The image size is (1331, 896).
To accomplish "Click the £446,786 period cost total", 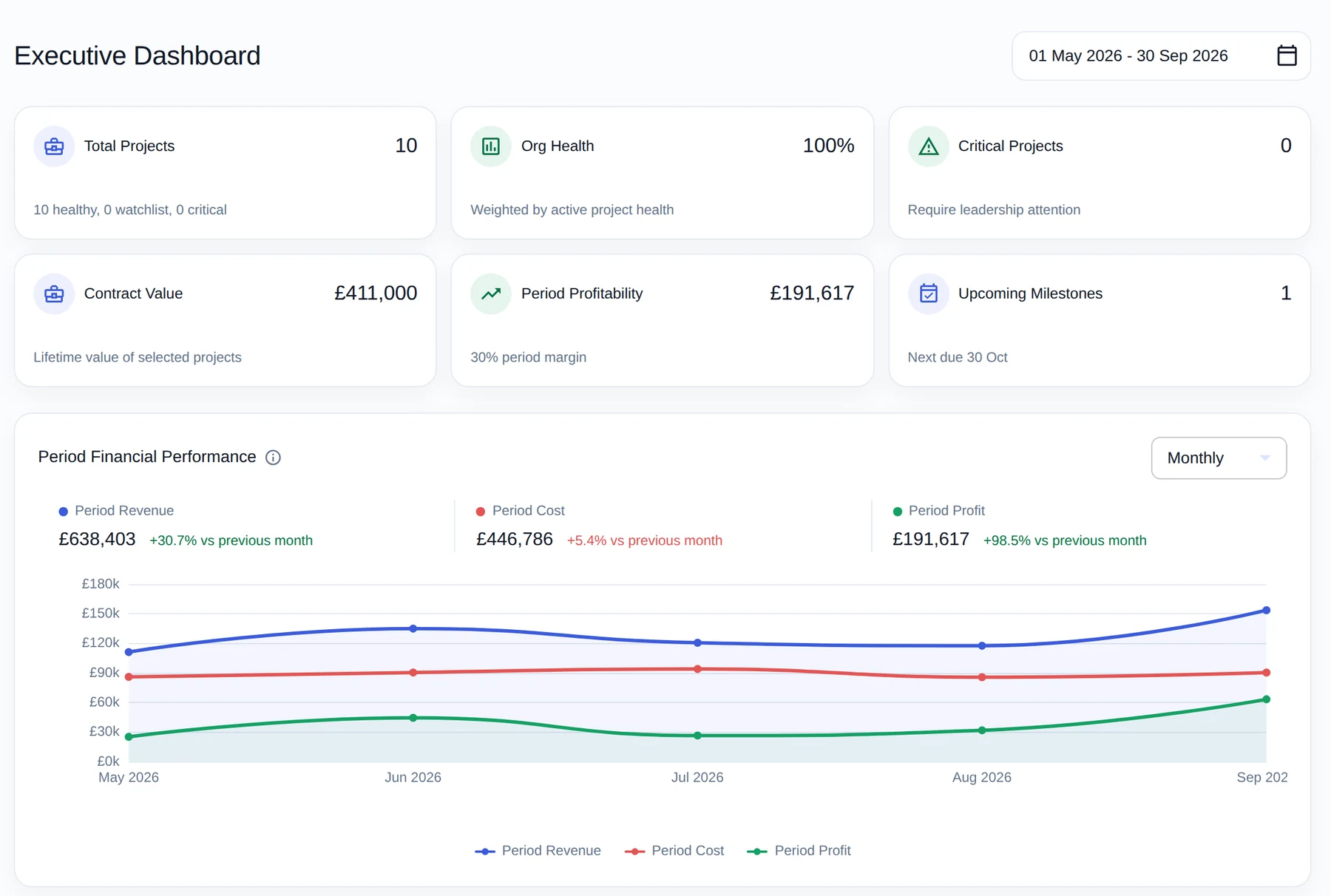I will click(515, 540).
